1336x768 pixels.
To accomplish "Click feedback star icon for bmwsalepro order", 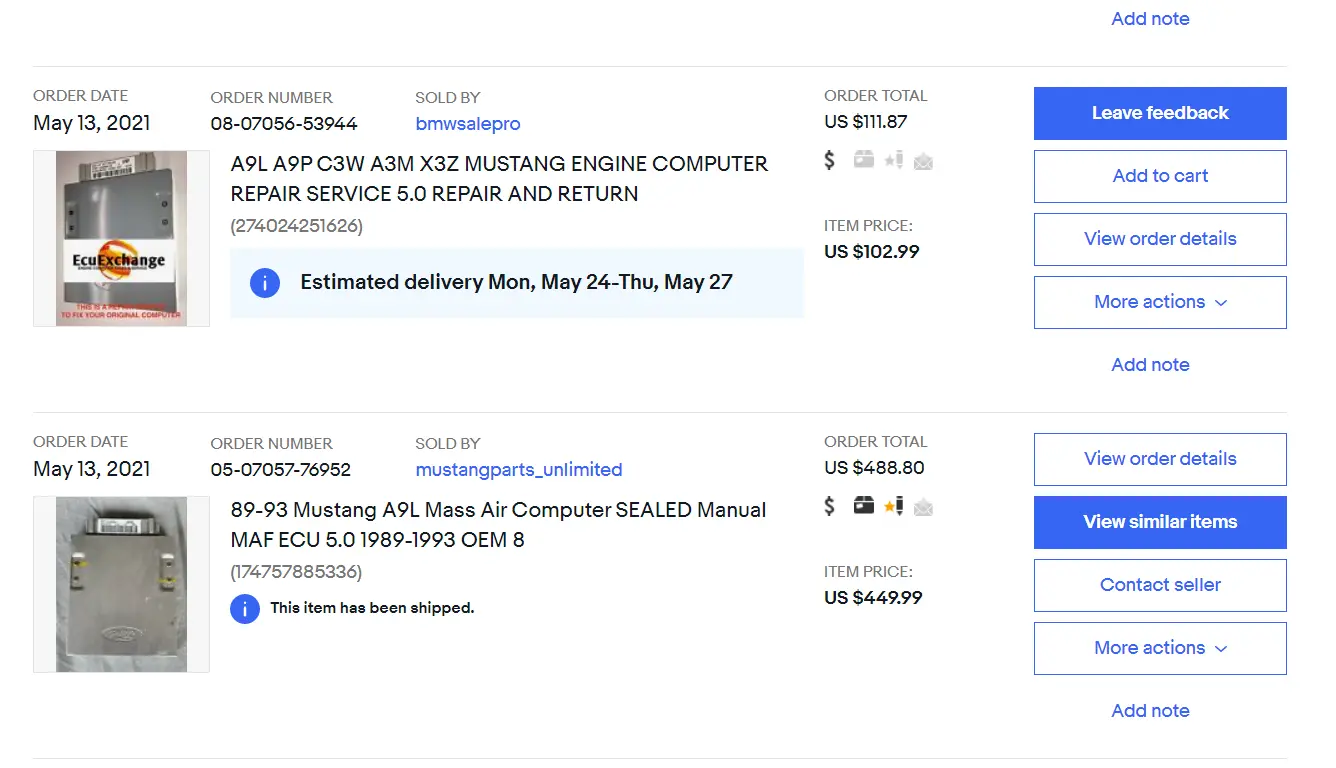I will pyautogui.click(x=894, y=160).
